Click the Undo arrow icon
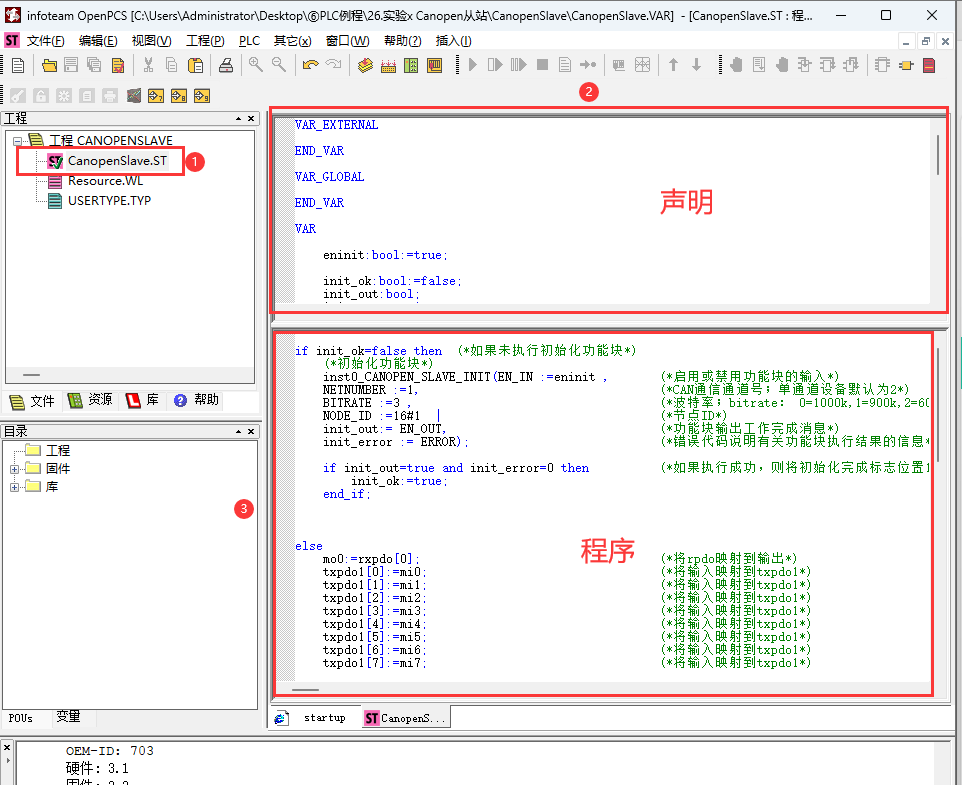Image resolution: width=962 pixels, height=785 pixels. pyautogui.click(x=310, y=66)
